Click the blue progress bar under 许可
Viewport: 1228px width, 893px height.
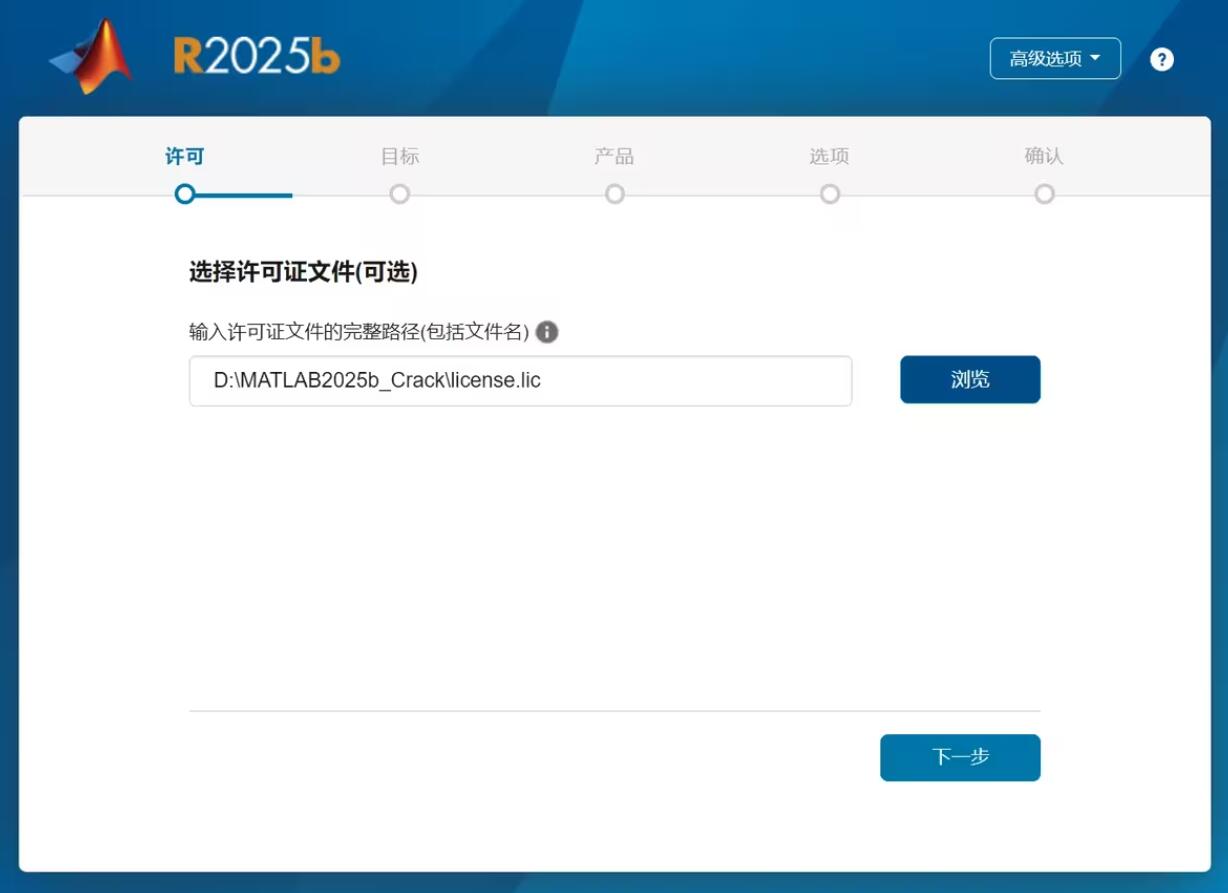(x=245, y=195)
